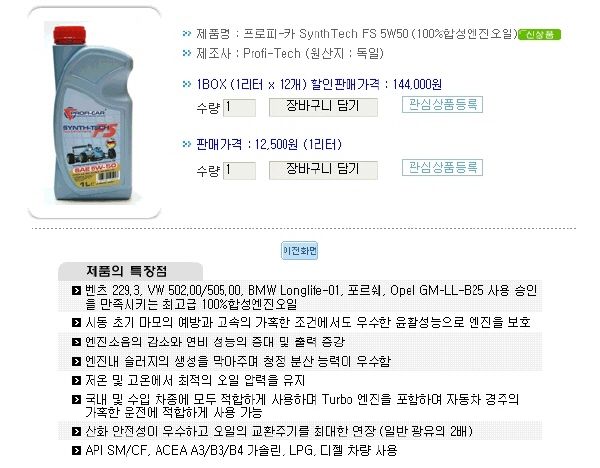Click arrow bullet beside 제조사 line
The height and width of the screenshot is (468, 600).
(x=187, y=53)
